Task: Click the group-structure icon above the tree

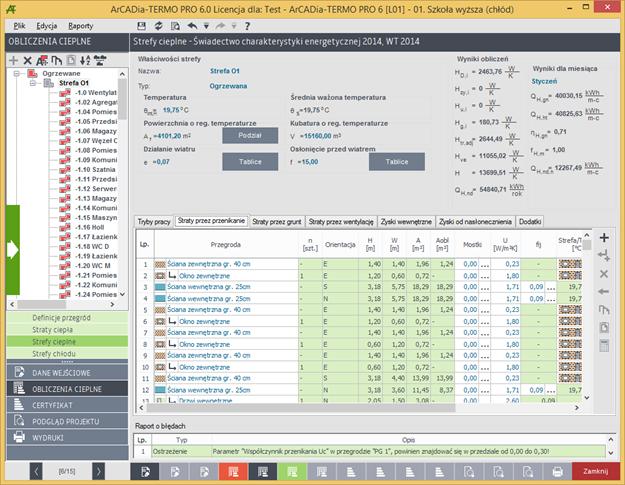Action: click(x=100, y=61)
